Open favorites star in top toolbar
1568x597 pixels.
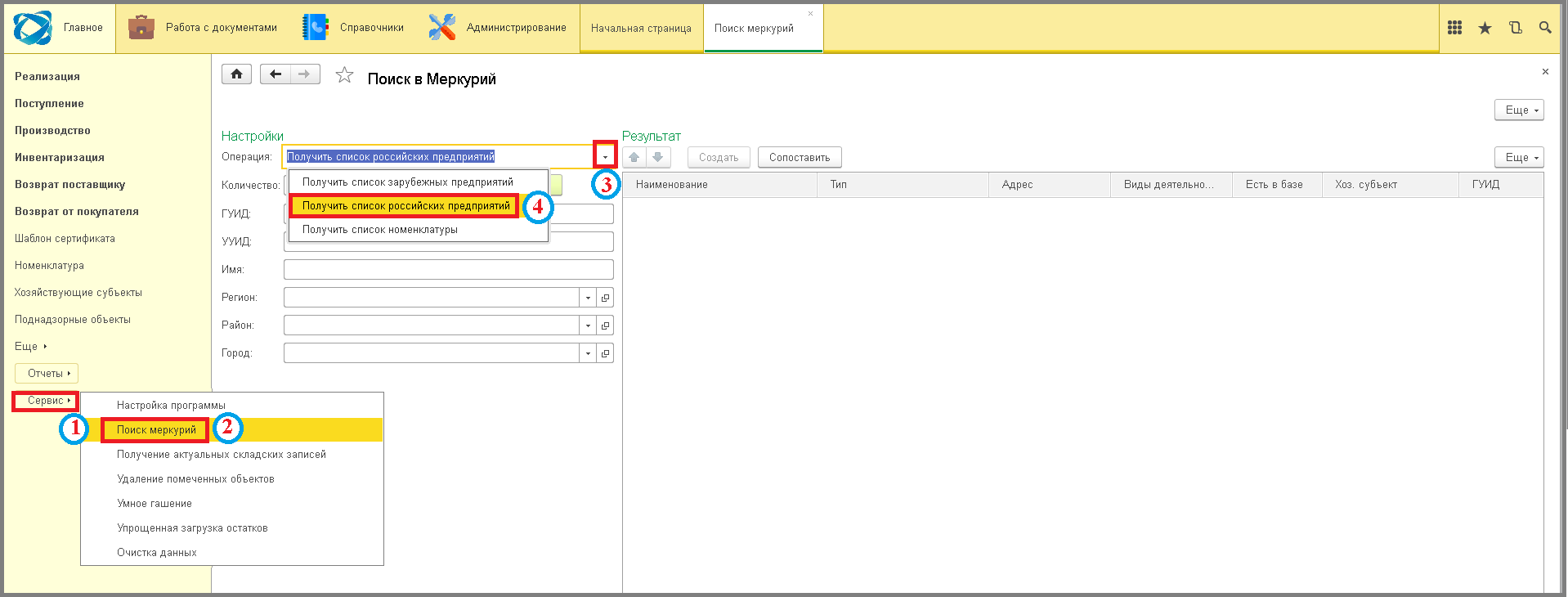[1485, 28]
